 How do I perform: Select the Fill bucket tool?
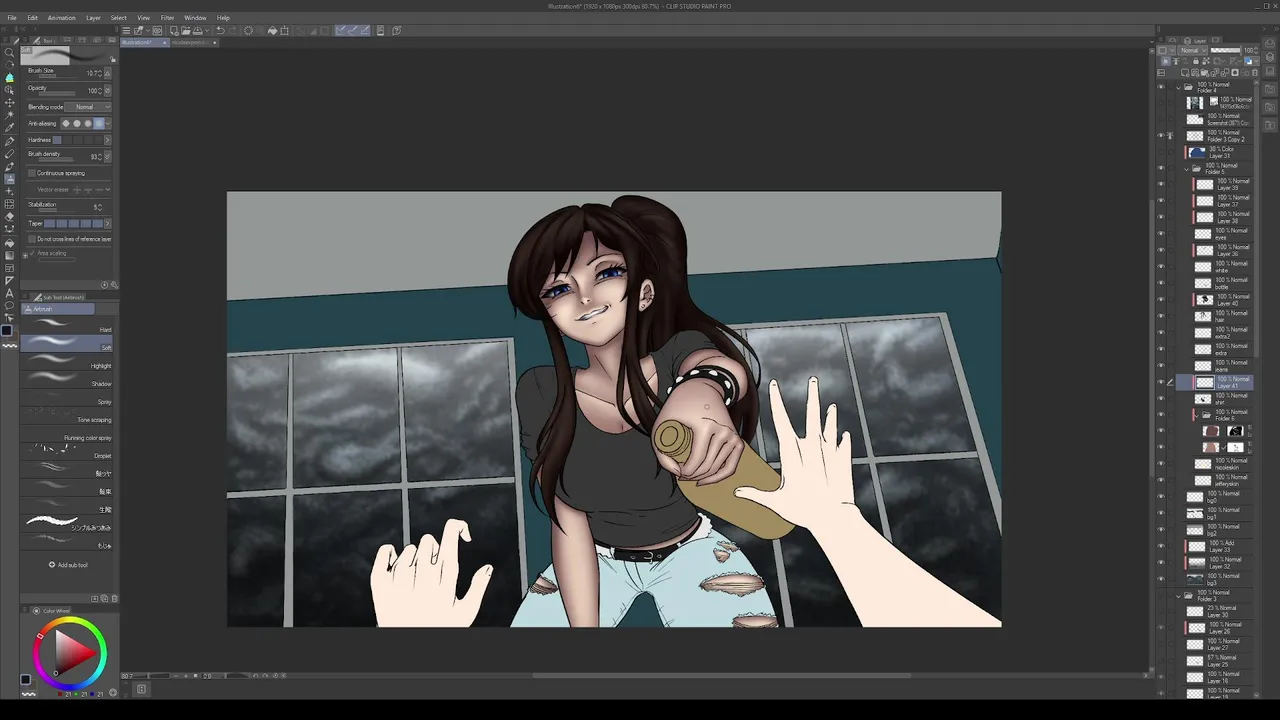click(8, 242)
